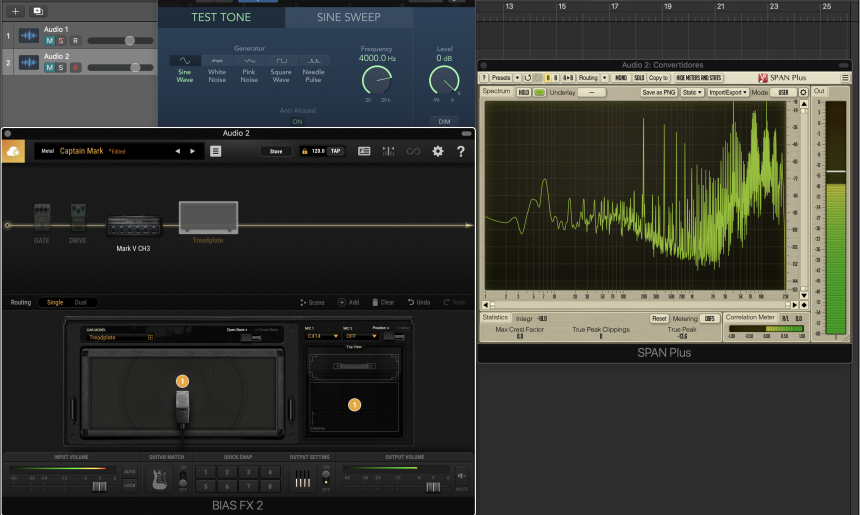The width and height of the screenshot is (860, 515).
Task: Select the Mark V CH3 amp head
Action: (134, 226)
